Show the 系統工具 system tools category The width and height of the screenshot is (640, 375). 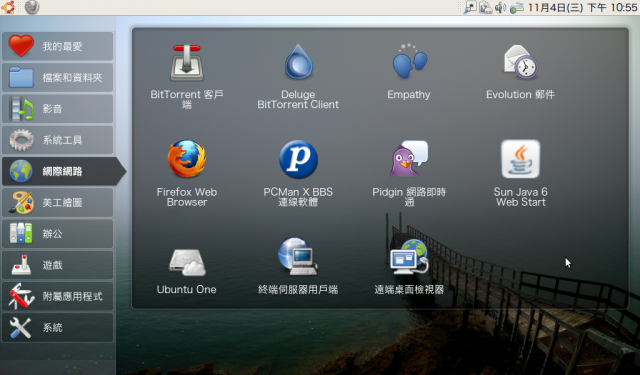58,140
